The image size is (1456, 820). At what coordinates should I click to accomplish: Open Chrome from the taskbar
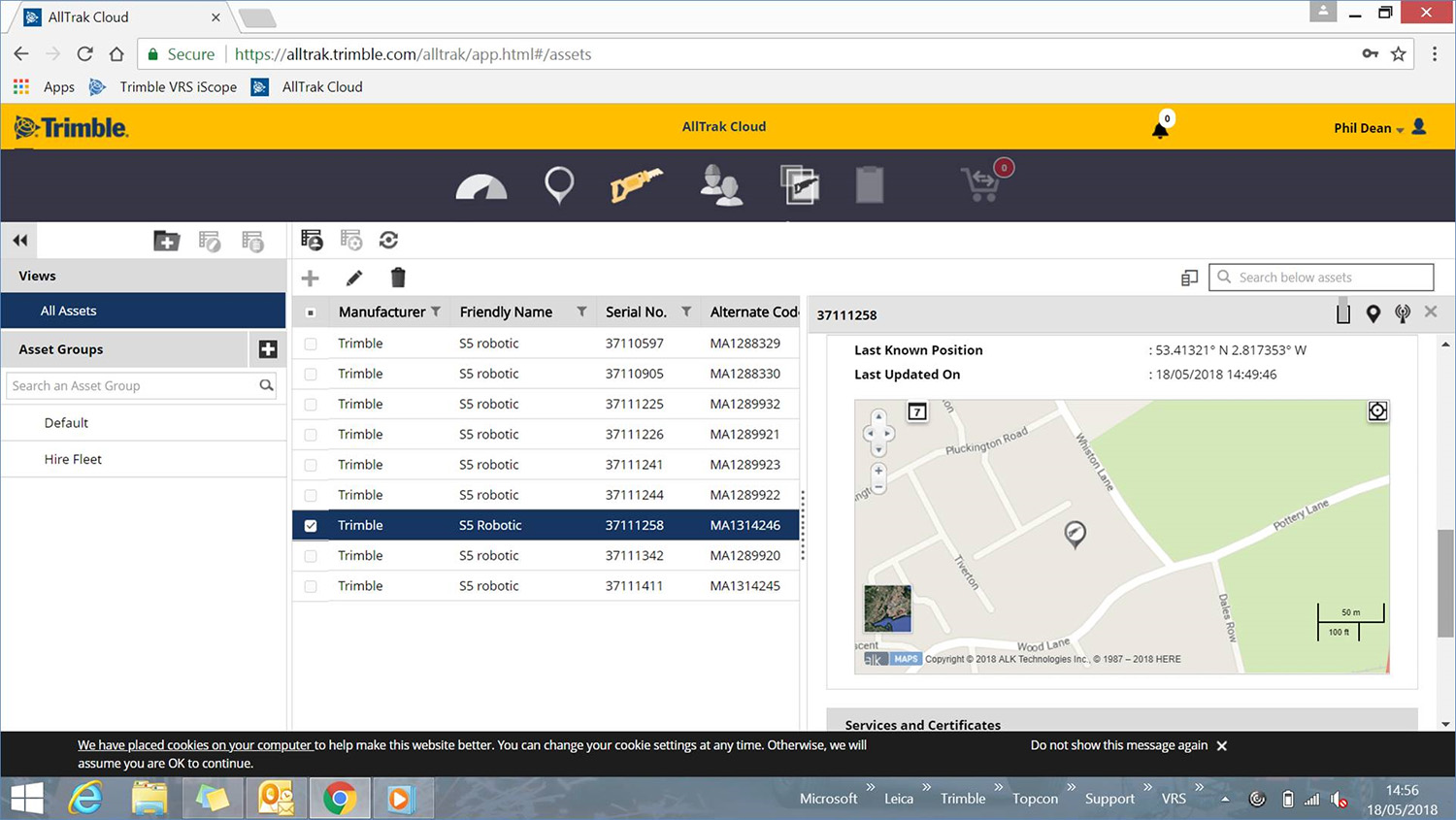(x=340, y=799)
